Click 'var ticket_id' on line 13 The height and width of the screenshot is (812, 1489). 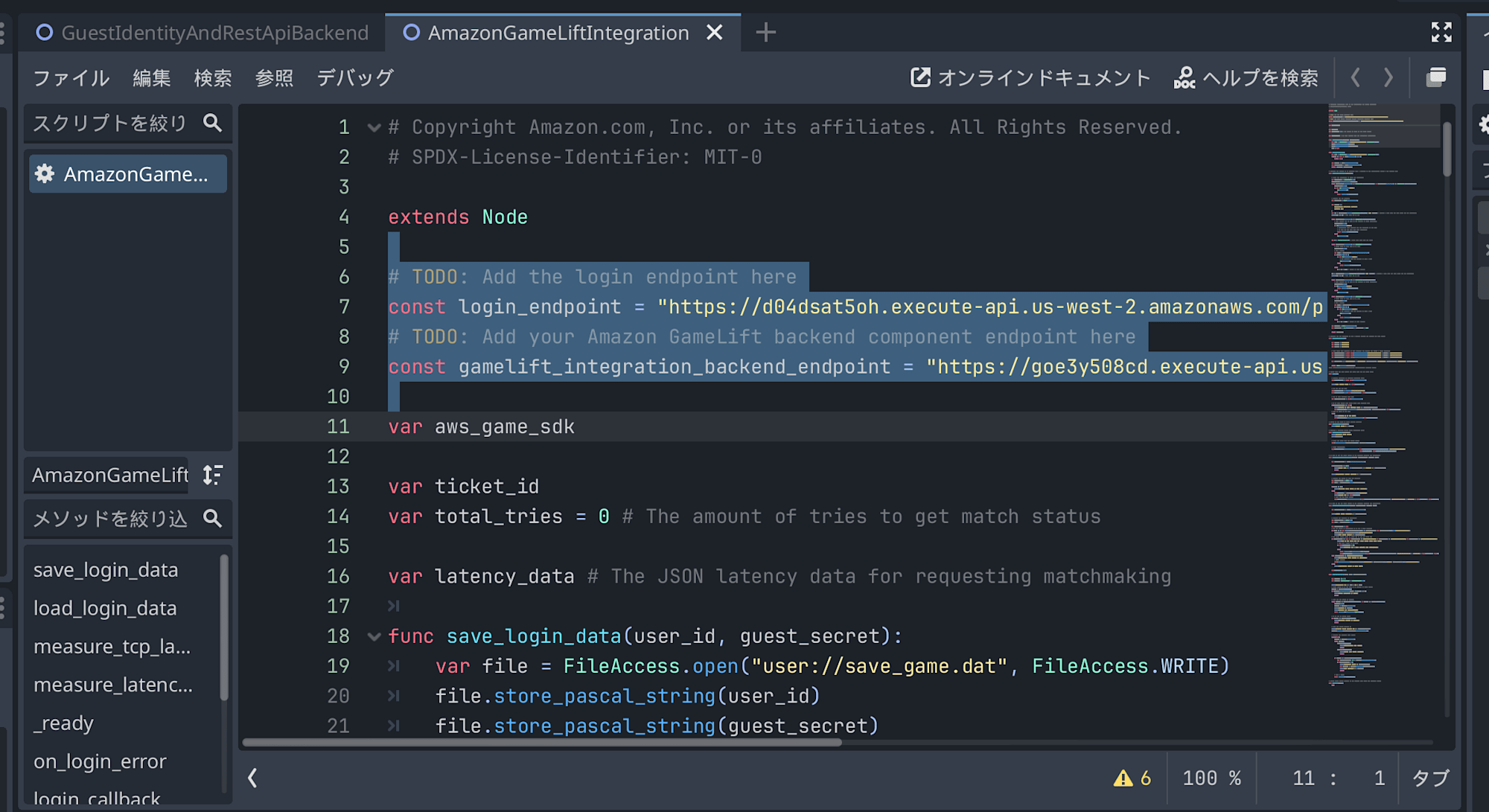(x=463, y=487)
